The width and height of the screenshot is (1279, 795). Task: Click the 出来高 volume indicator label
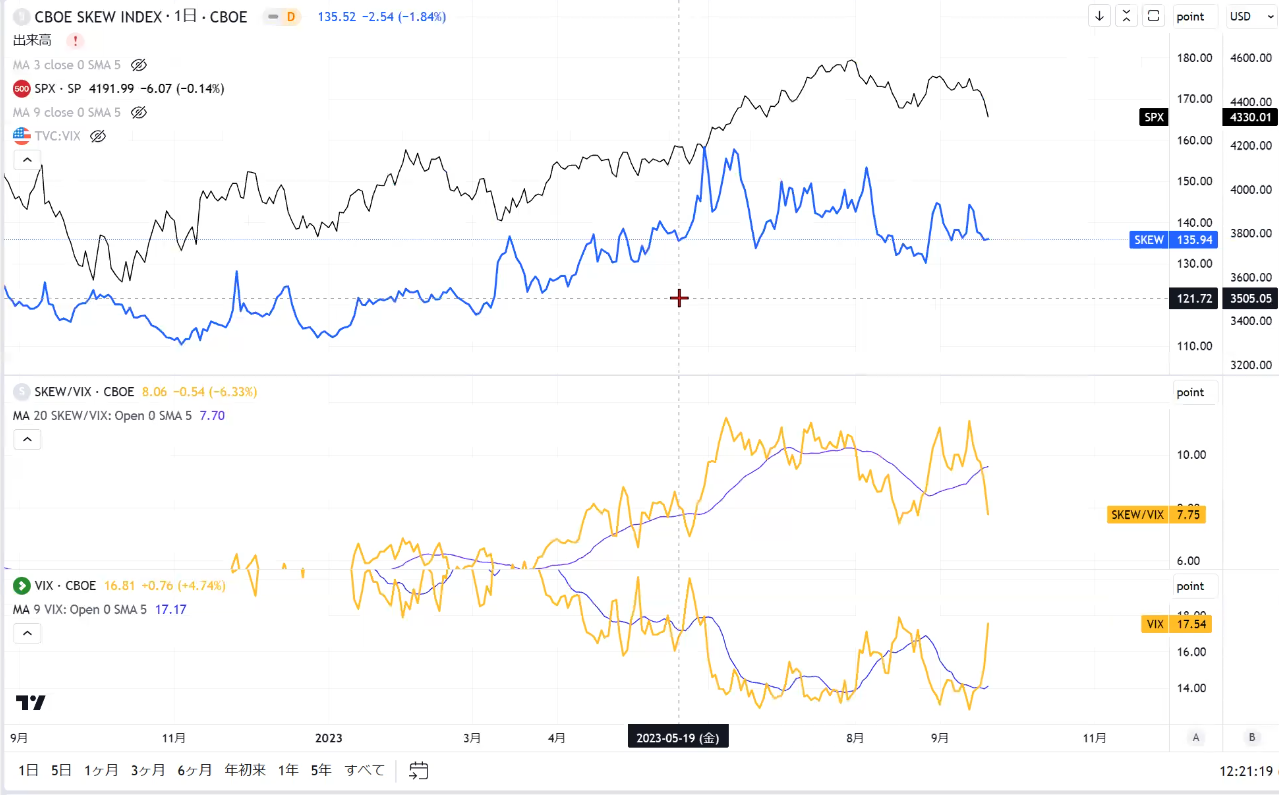(x=32, y=40)
